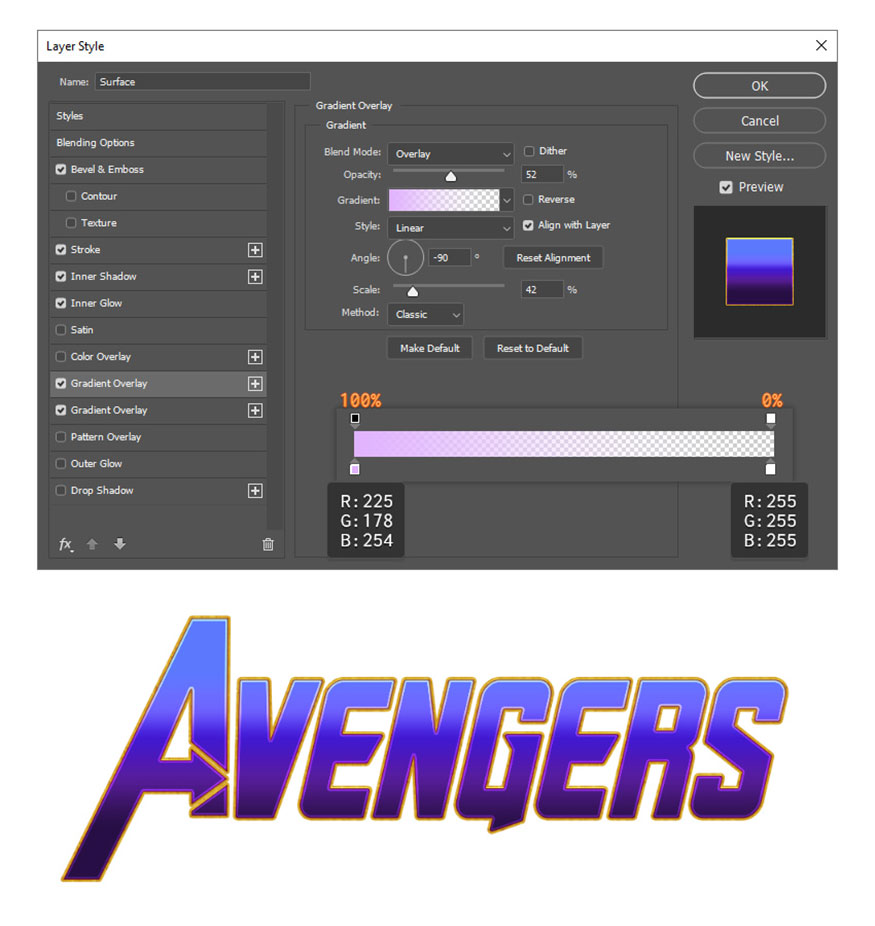Enable the Satin checkbox

pyautogui.click(x=61, y=330)
